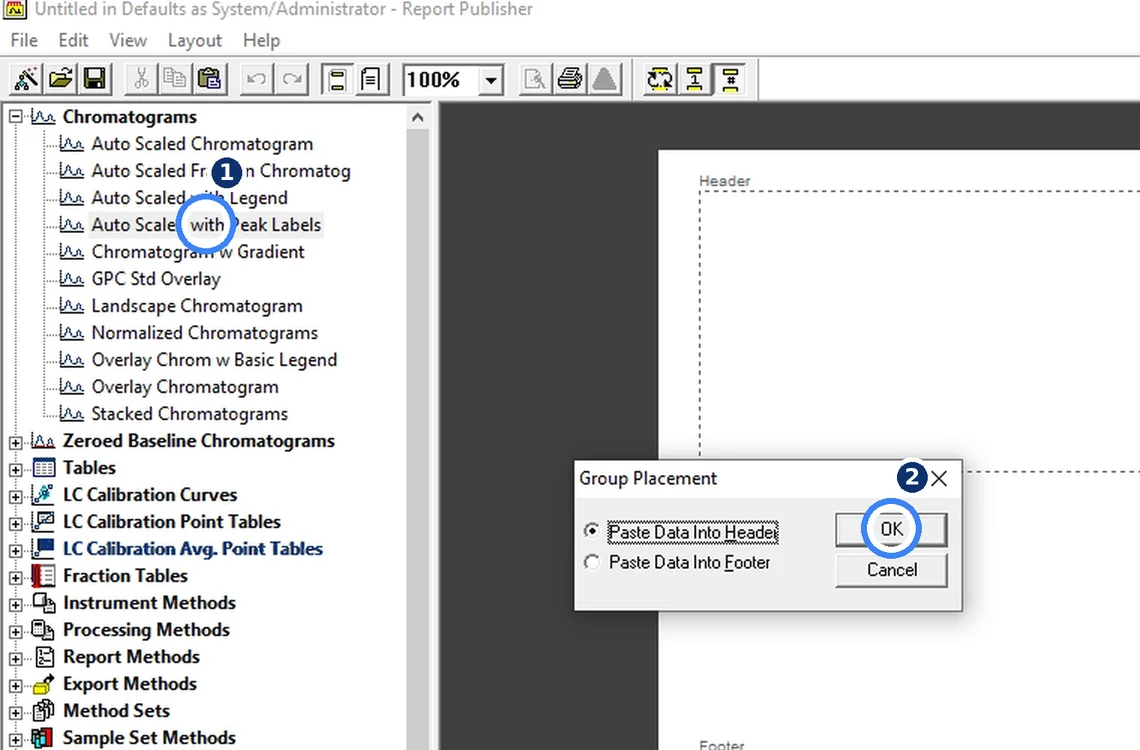Viewport: 1140px width, 750px height.
Task: Select Auto Scaled Chromatogram tree item
Action: tap(202, 144)
